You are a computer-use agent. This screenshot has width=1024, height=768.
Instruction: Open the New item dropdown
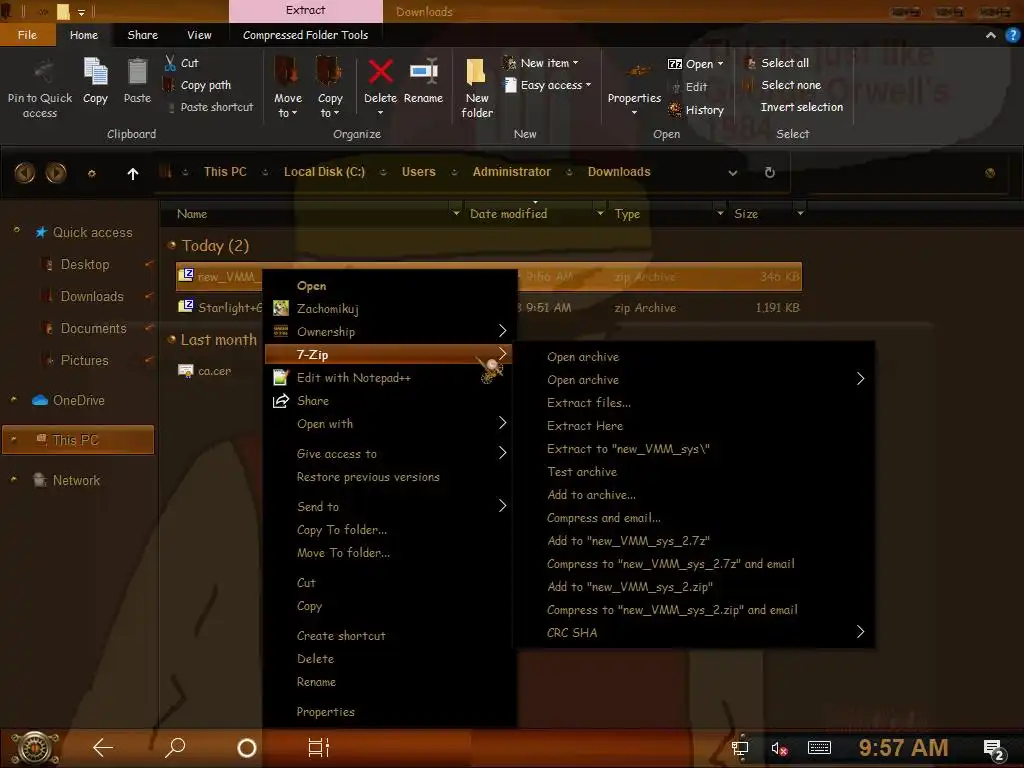541,63
